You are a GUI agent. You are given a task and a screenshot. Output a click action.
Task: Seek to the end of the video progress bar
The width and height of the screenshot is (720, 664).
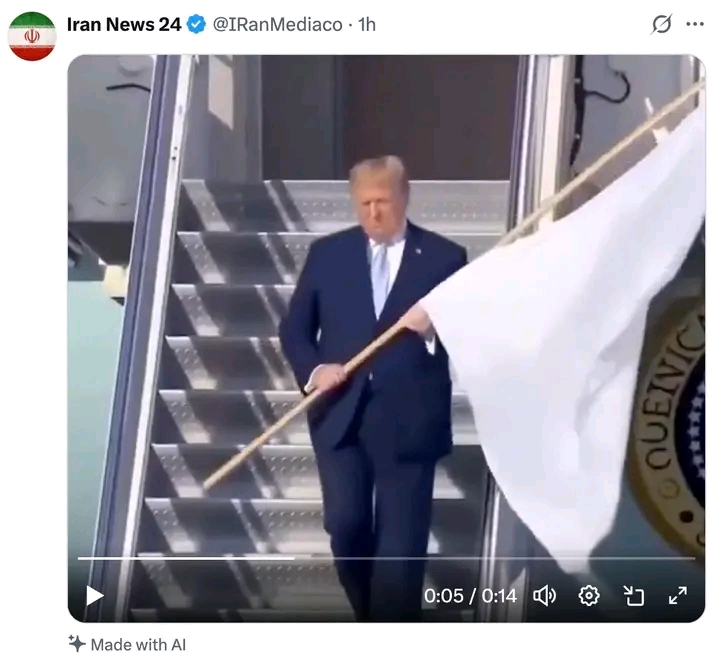coord(693,558)
